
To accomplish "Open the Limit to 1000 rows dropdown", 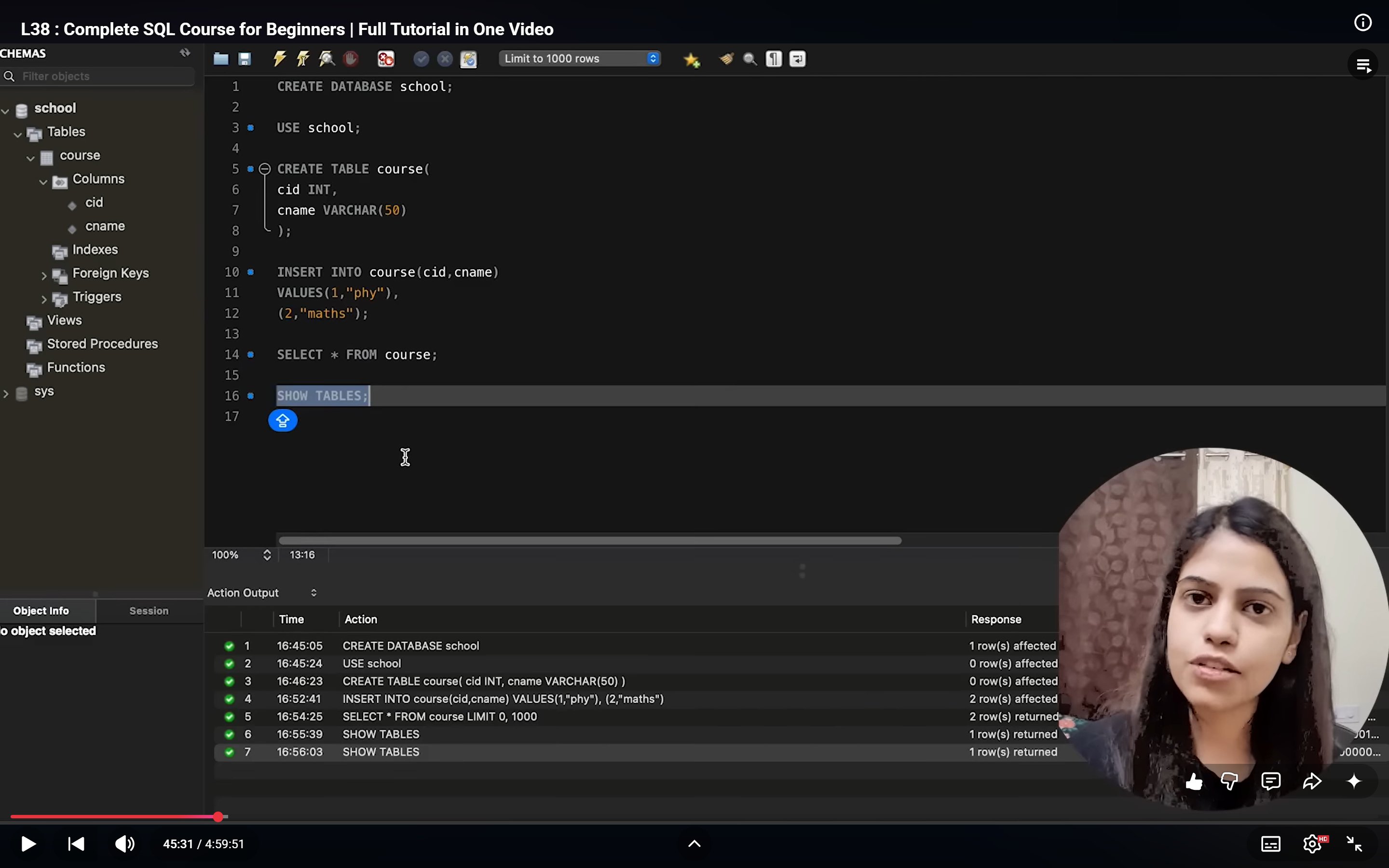I will click(580, 58).
